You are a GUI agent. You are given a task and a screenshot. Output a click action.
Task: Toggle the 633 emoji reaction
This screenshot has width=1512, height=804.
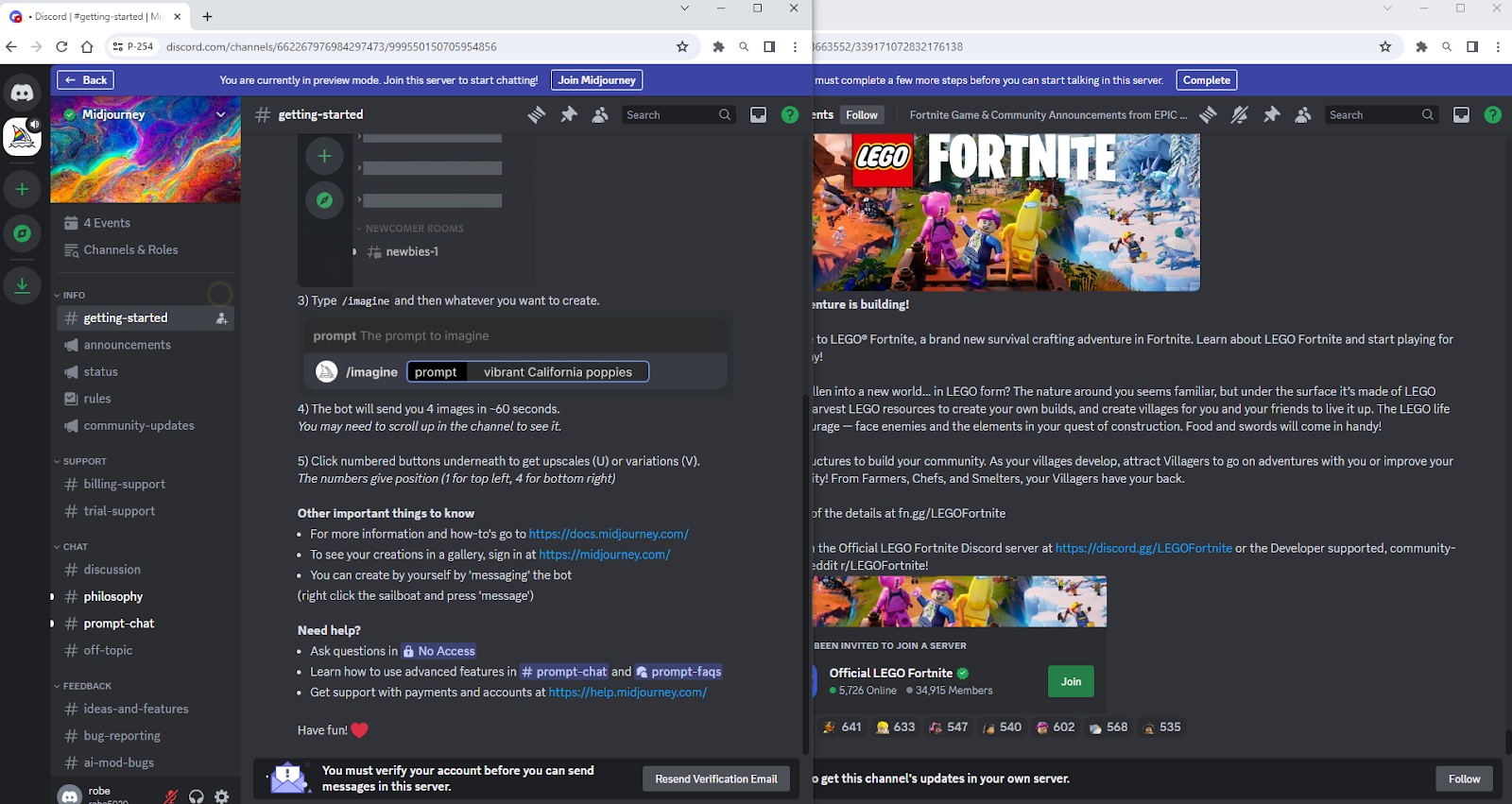pyautogui.click(x=895, y=727)
